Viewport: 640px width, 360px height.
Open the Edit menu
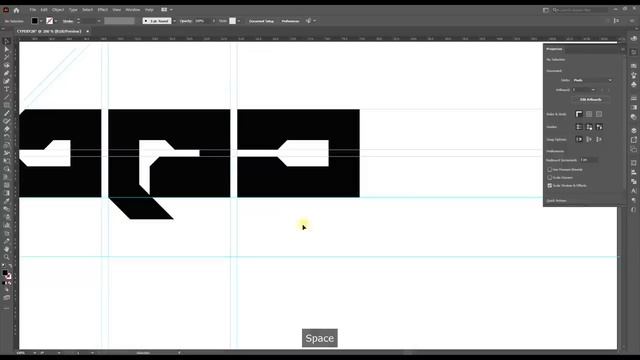[44, 10]
